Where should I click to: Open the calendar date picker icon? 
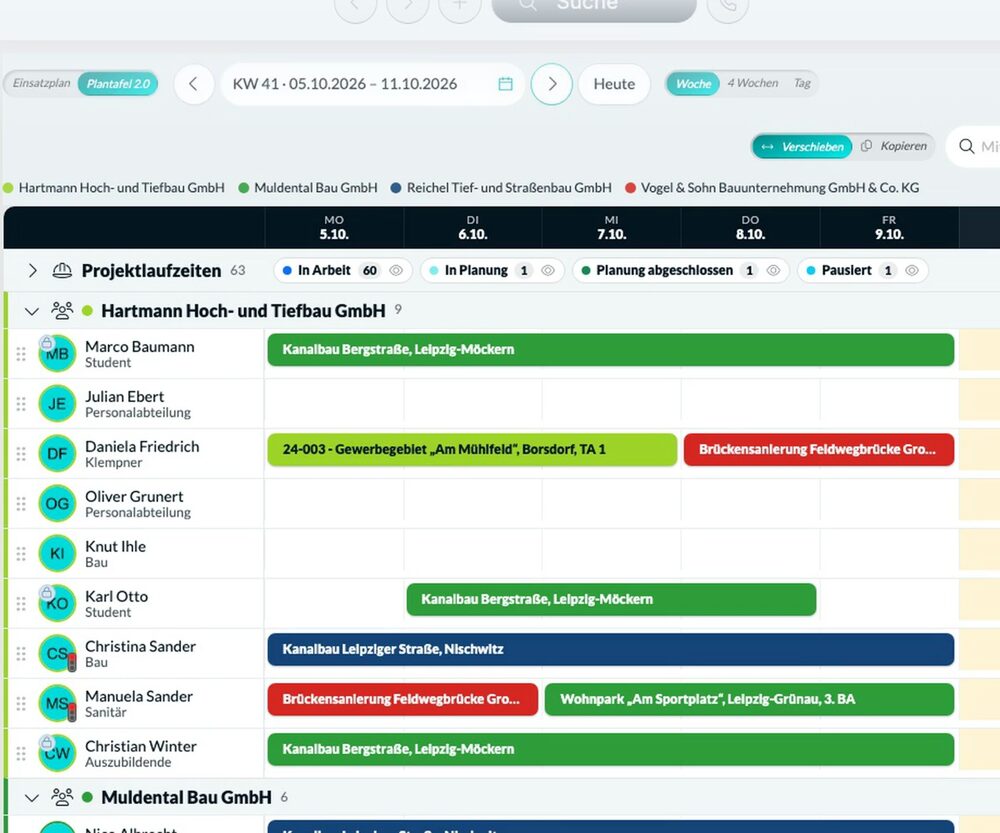click(x=505, y=84)
